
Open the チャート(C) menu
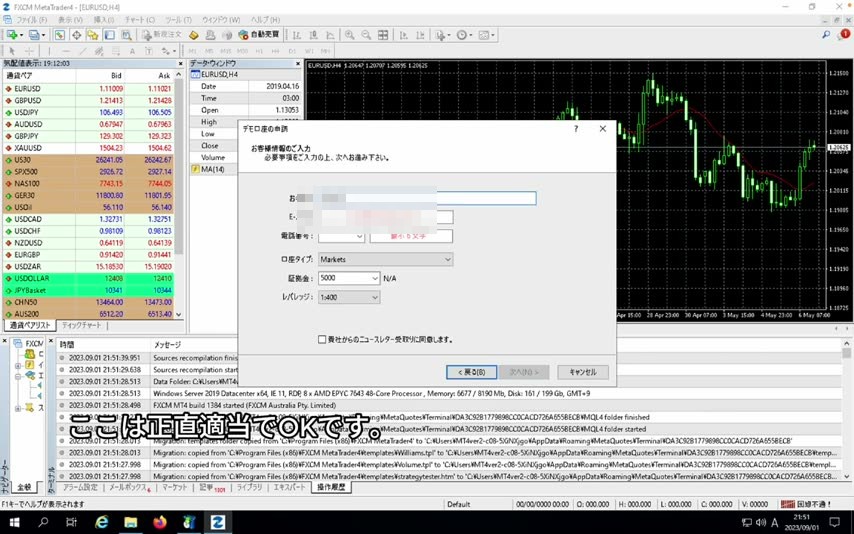coord(139,20)
